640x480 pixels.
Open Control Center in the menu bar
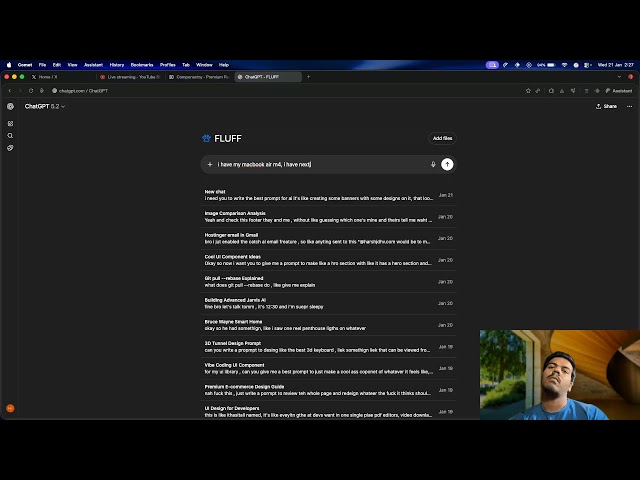click(587, 65)
